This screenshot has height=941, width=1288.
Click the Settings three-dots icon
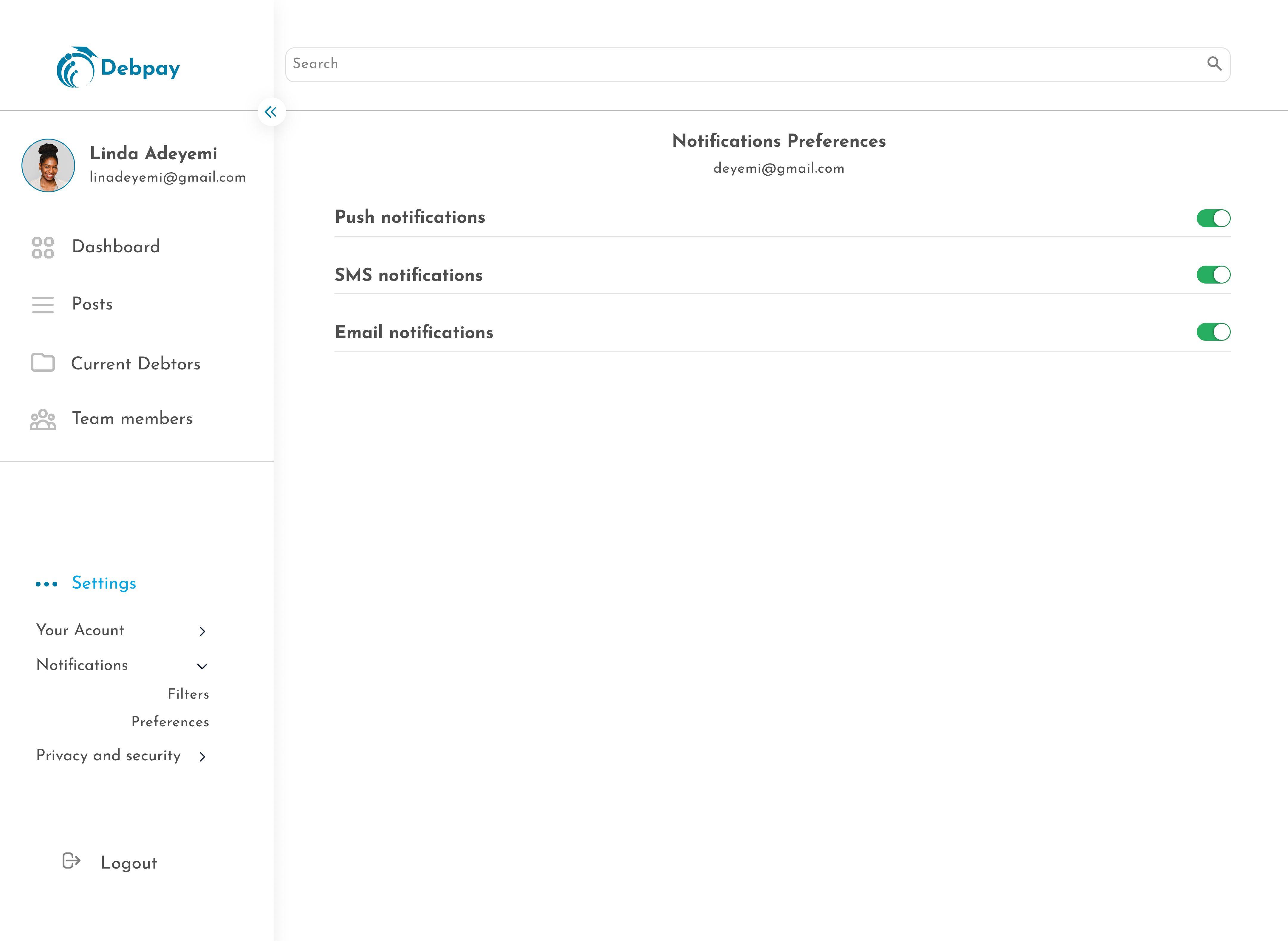(x=47, y=584)
